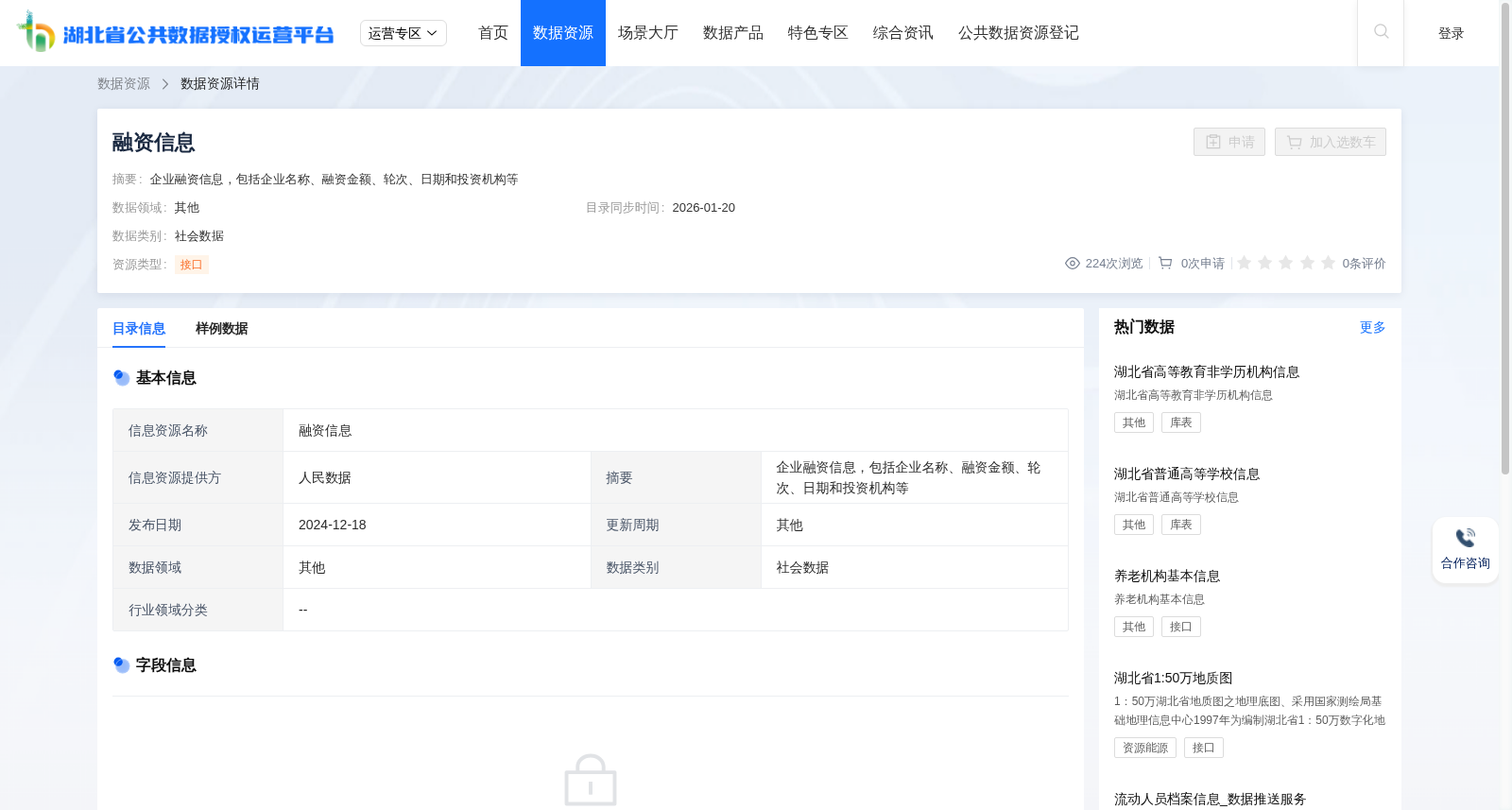Click the 社会数据 cell in info table
This screenshot has height=810, width=1512.
tap(915, 567)
